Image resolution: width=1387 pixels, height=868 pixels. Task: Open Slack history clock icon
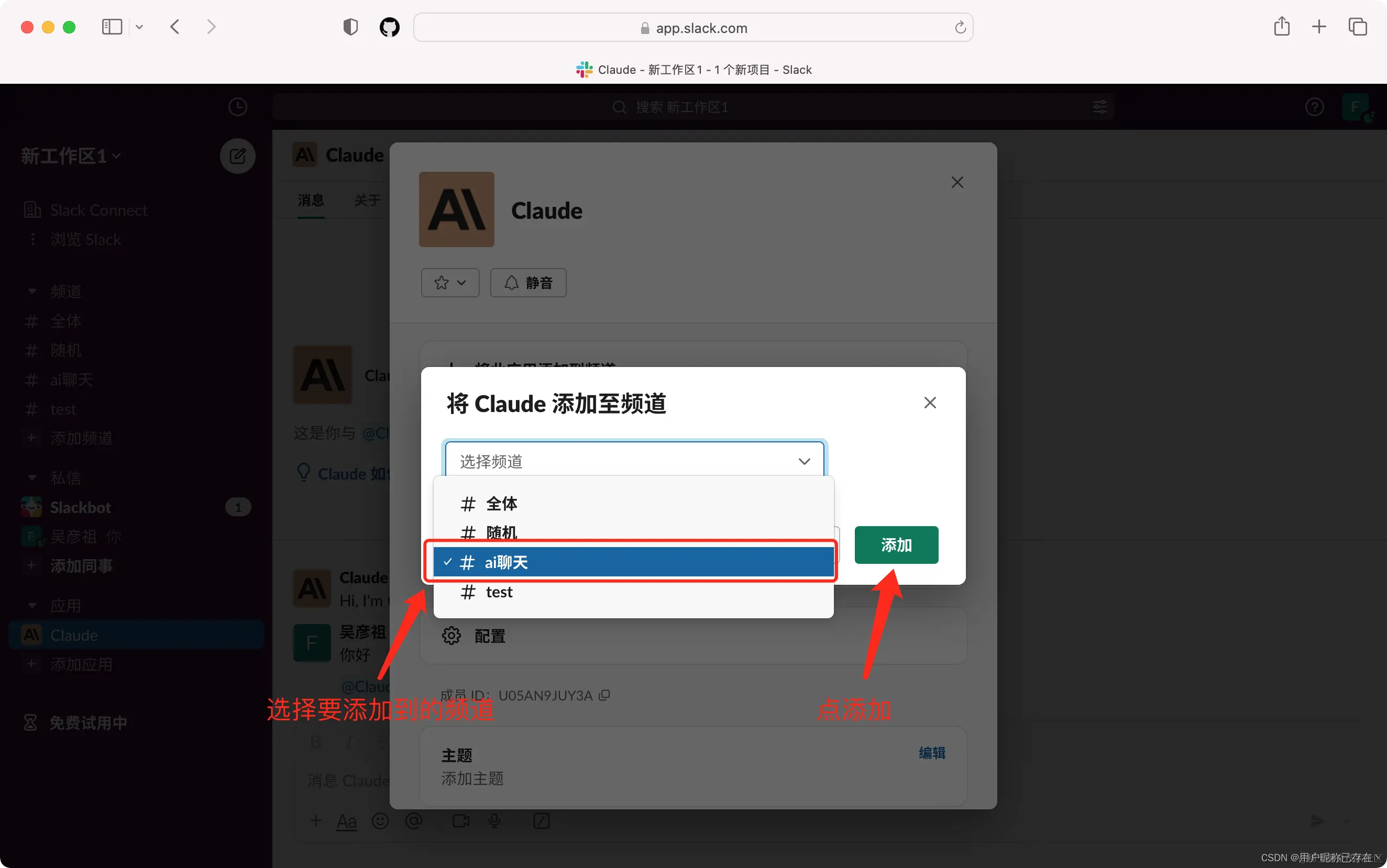click(238, 107)
